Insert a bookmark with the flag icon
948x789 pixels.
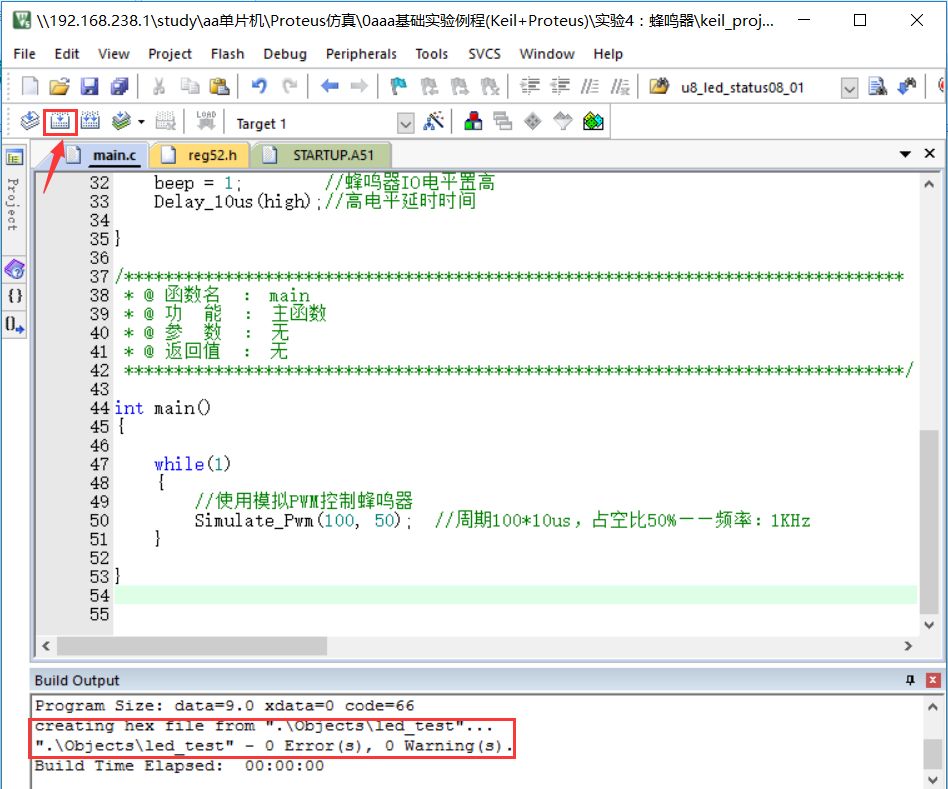[x=398, y=86]
